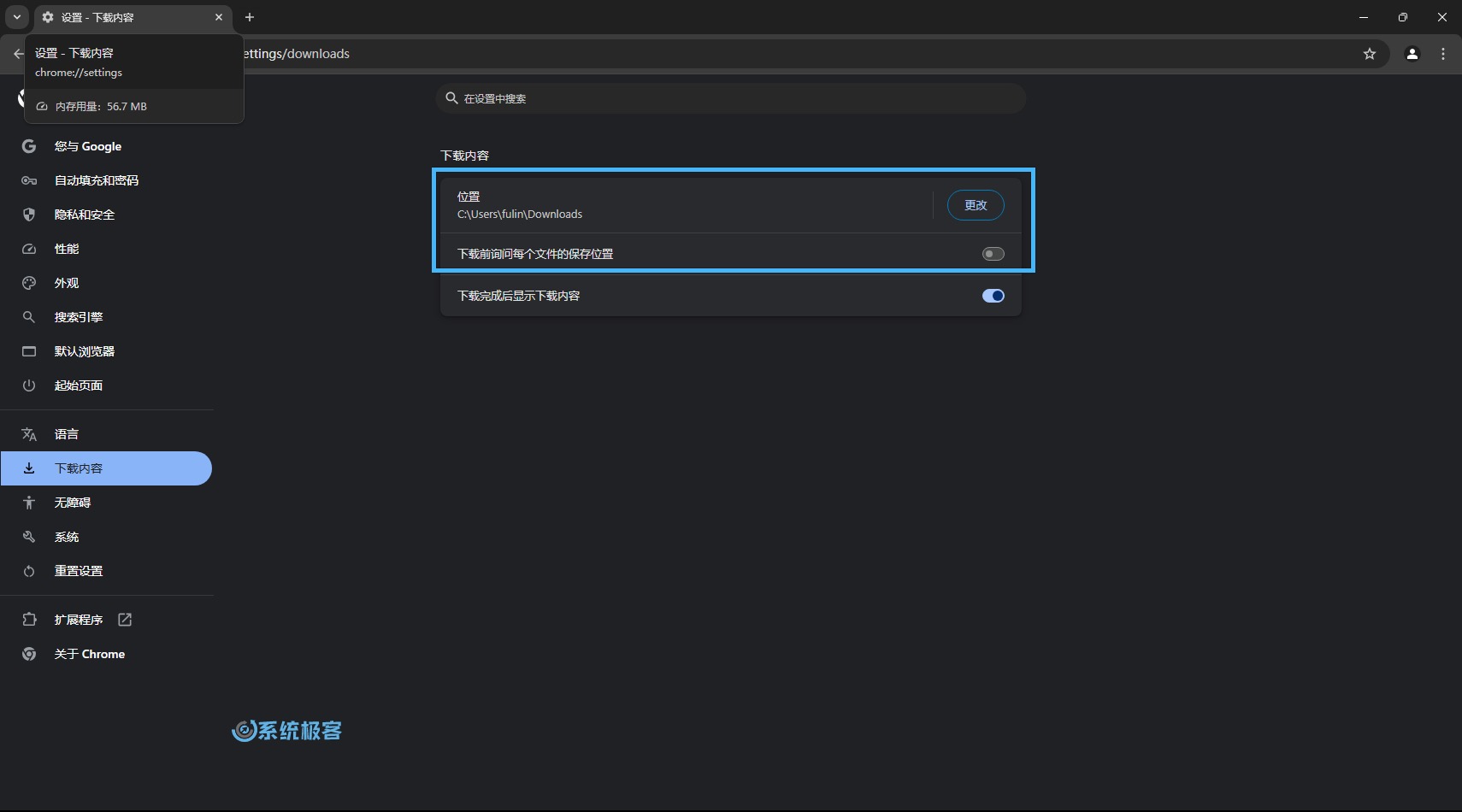Minimize the Chrome window

(1364, 17)
